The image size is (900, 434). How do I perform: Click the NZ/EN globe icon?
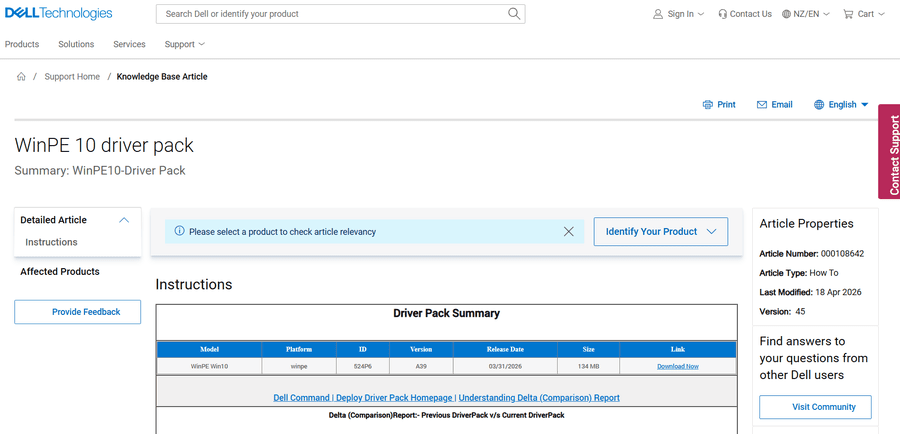click(786, 14)
